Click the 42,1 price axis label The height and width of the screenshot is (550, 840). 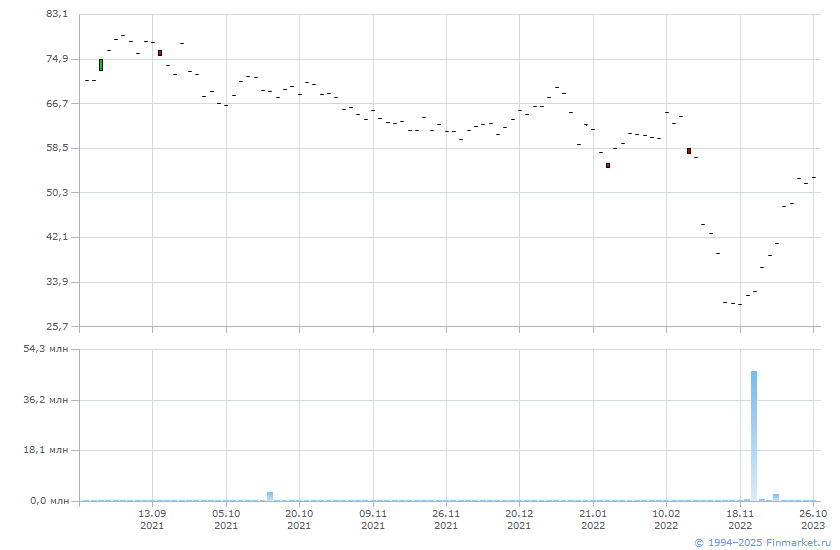57,236
